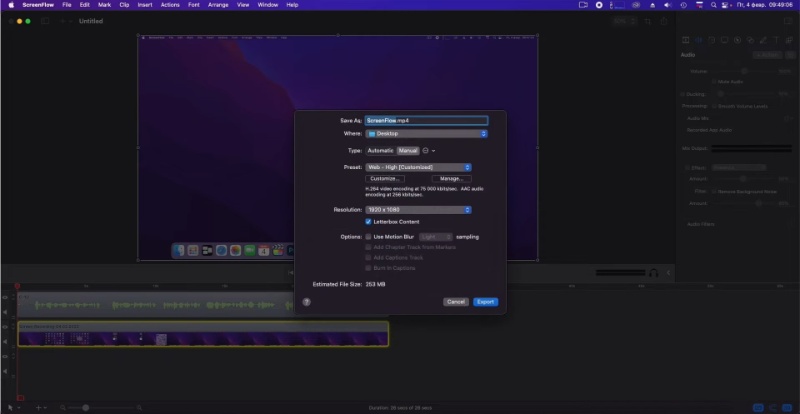The image size is (800, 414).
Task: Open the Video Motion inspector tab
Action: 711,40
